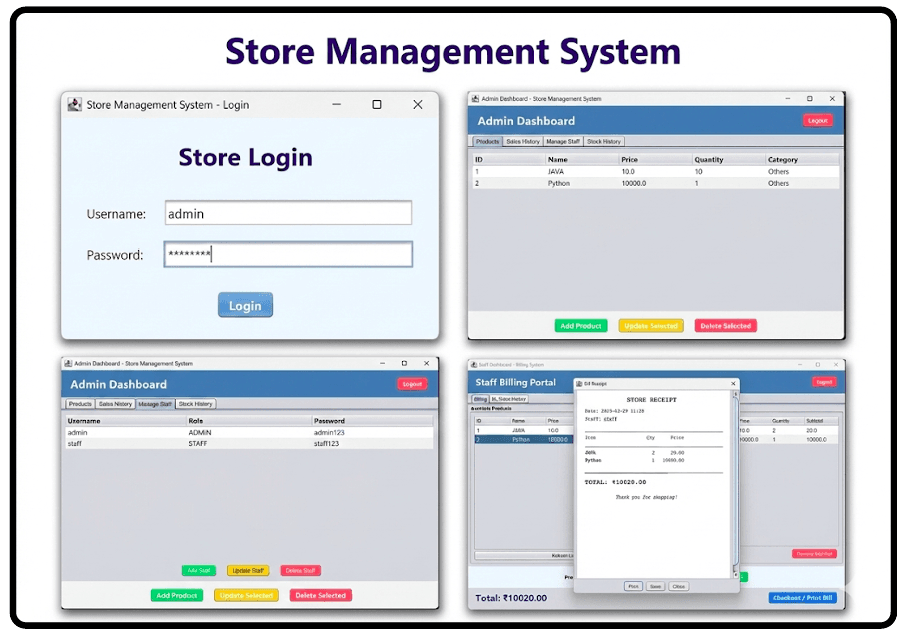Click into the Username input field
The width and height of the screenshot is (909, 638).
(x=288, y=213)
